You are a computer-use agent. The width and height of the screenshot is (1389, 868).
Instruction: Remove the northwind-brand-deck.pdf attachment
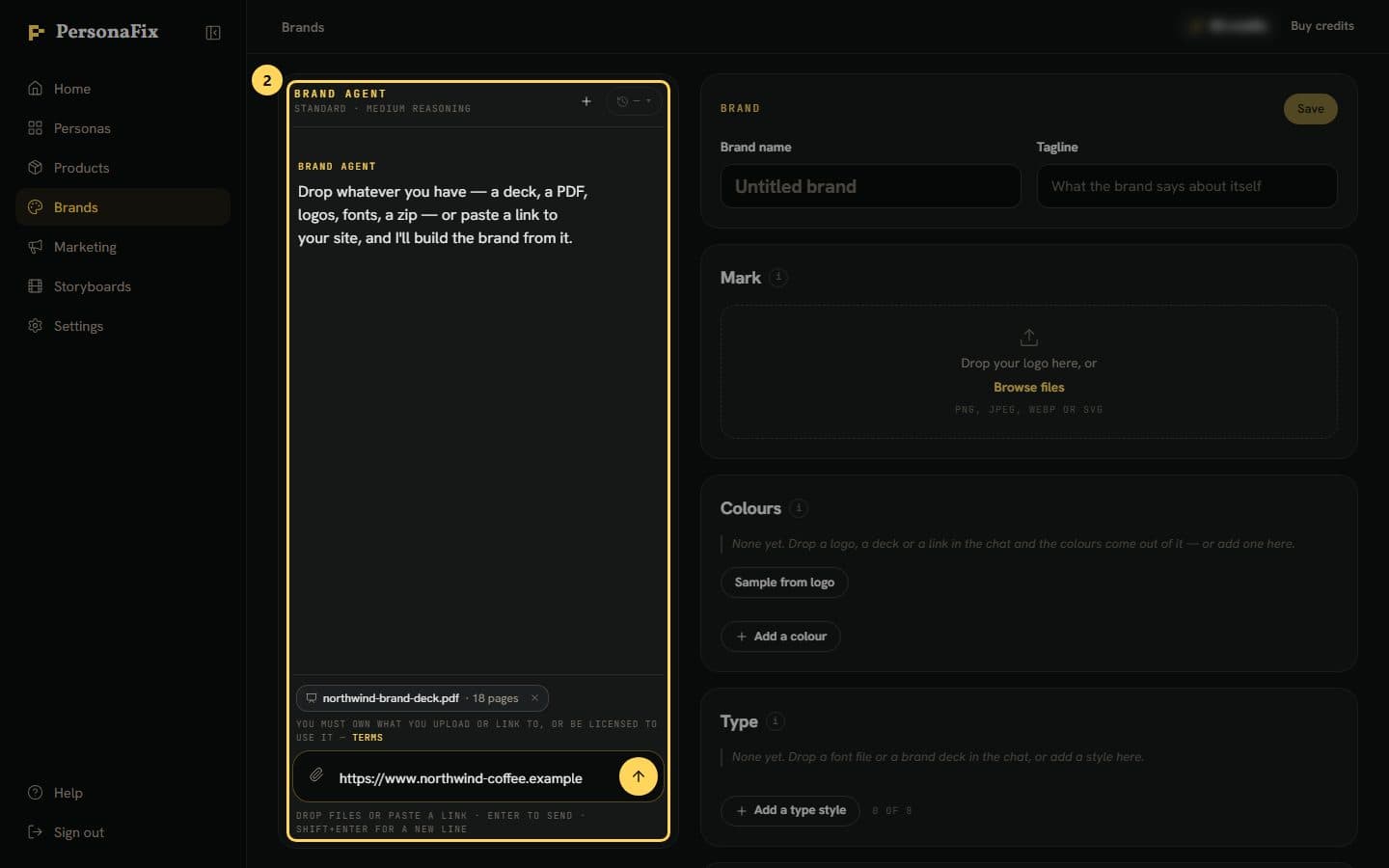(534, 698)
